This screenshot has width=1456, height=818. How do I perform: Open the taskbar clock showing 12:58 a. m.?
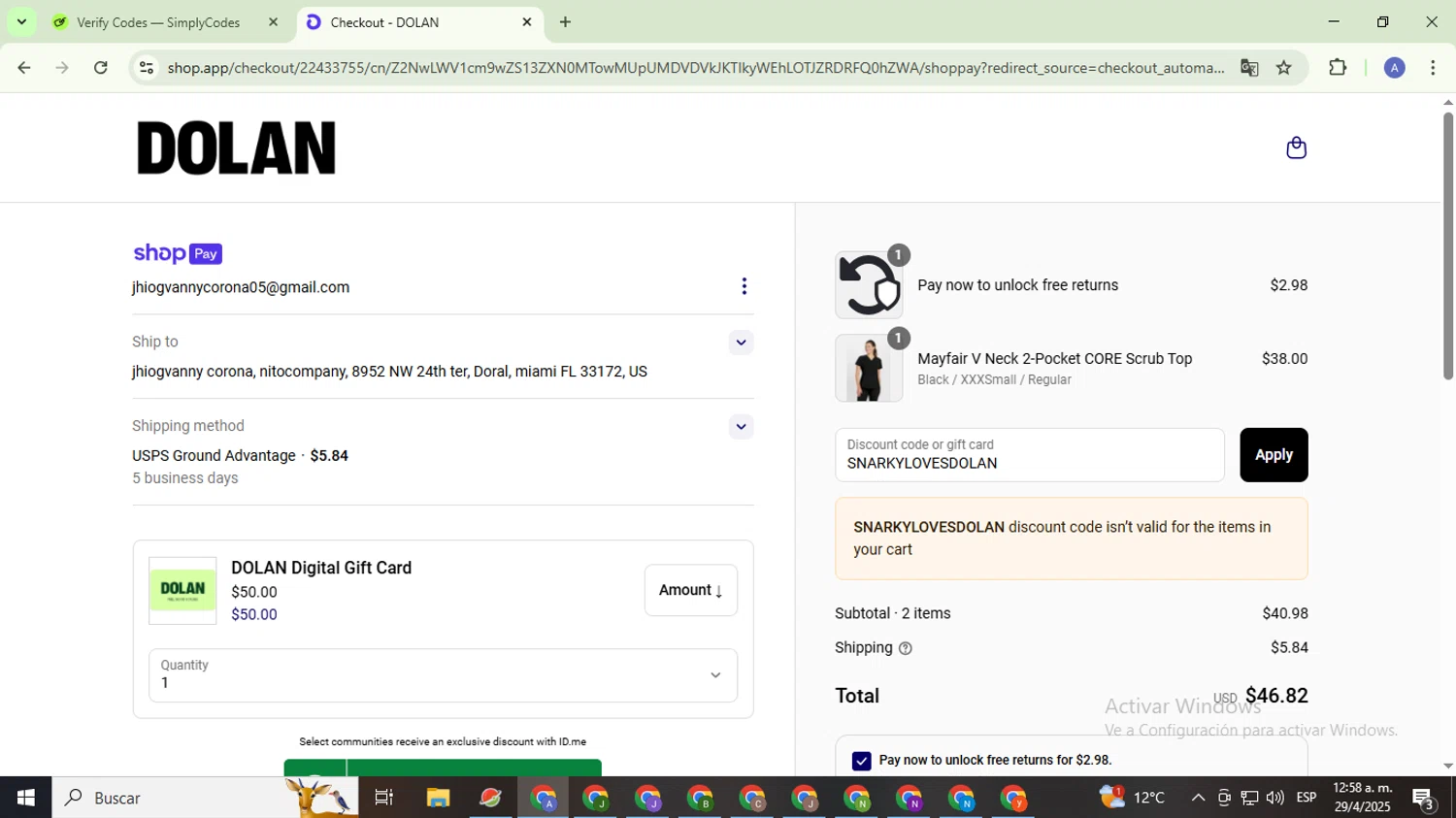tap(1363, 798)
